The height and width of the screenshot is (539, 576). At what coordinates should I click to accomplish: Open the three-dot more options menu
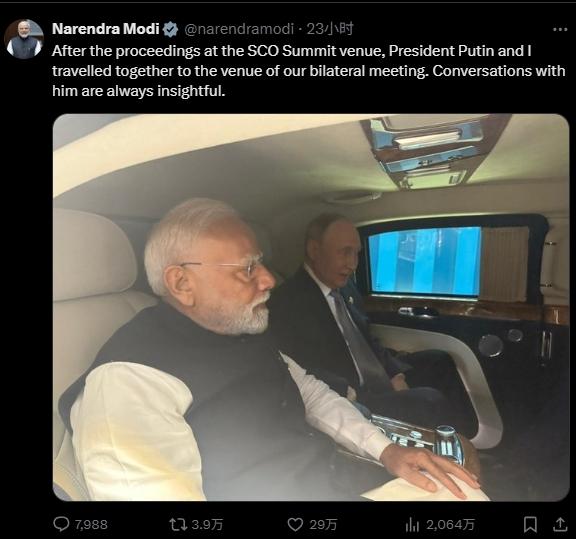tap(560, 29)
